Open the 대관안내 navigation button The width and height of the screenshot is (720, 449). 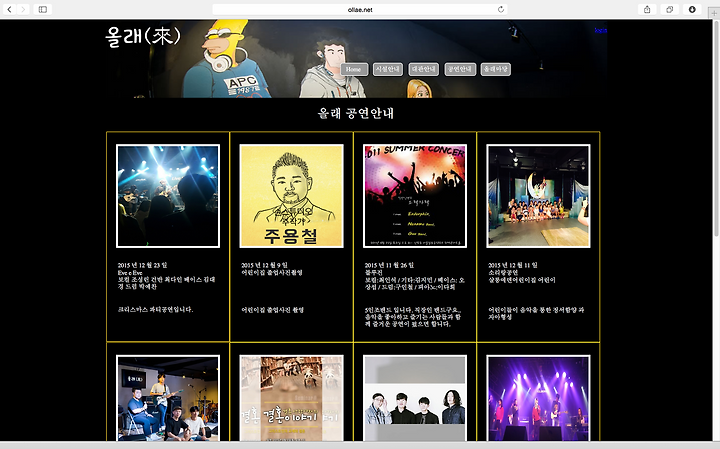coord(423,69)
